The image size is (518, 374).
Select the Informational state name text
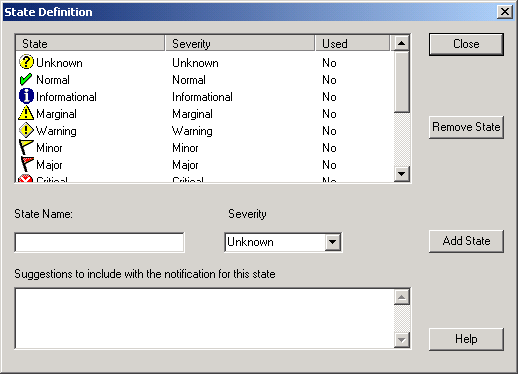pos(66,97)
